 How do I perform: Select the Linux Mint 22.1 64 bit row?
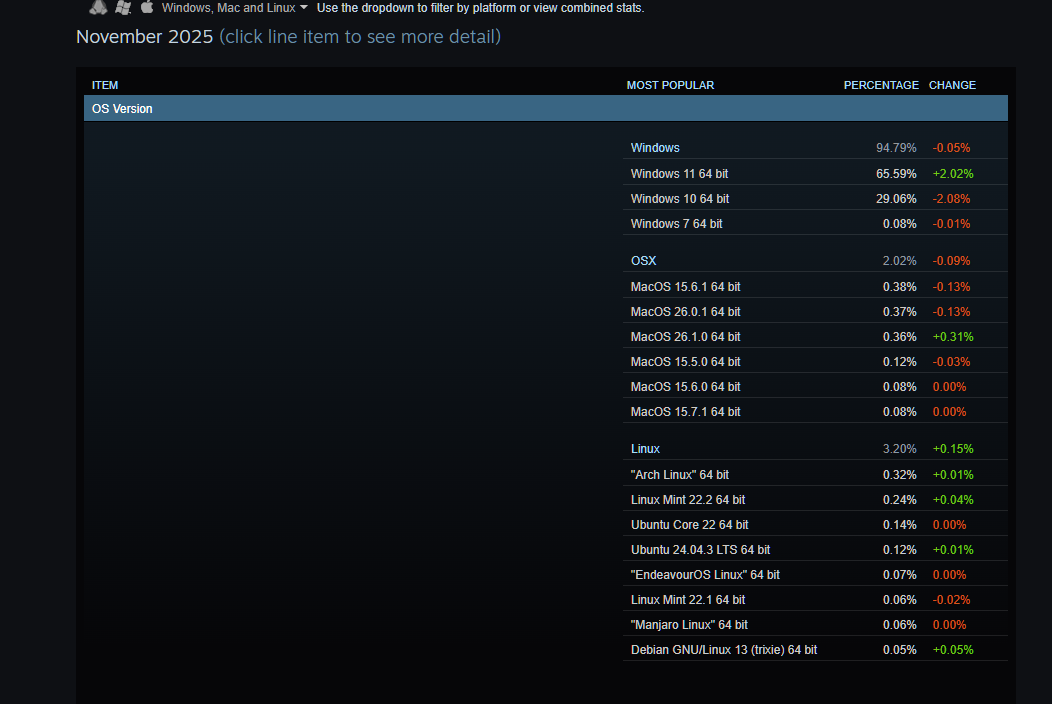(x=814, y=599)
